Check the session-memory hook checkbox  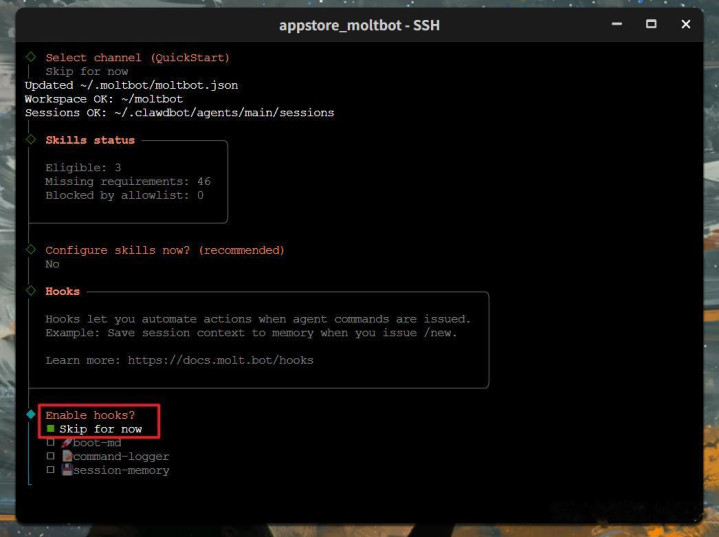50,471
